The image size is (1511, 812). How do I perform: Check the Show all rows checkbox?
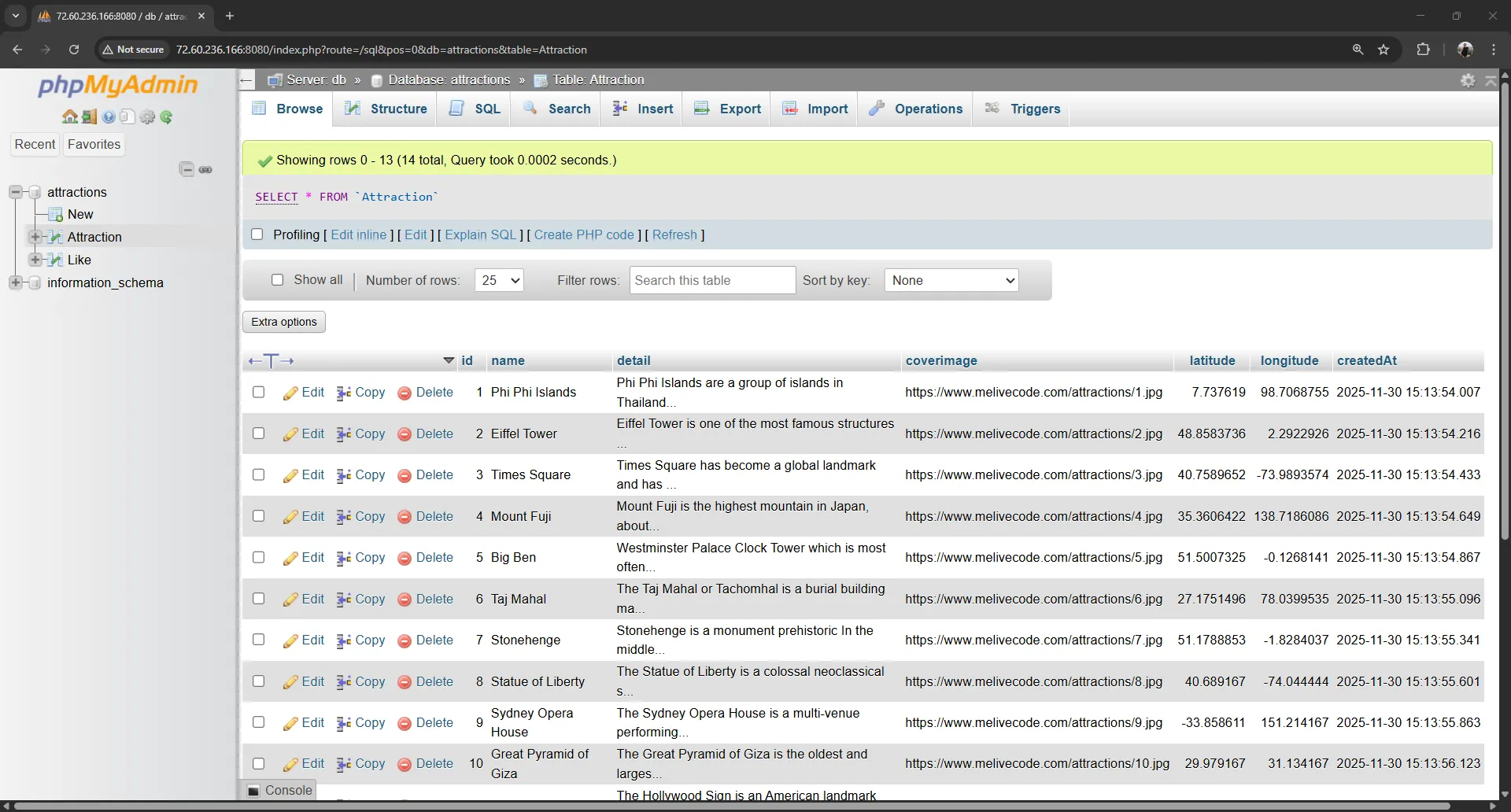(277, 279)
